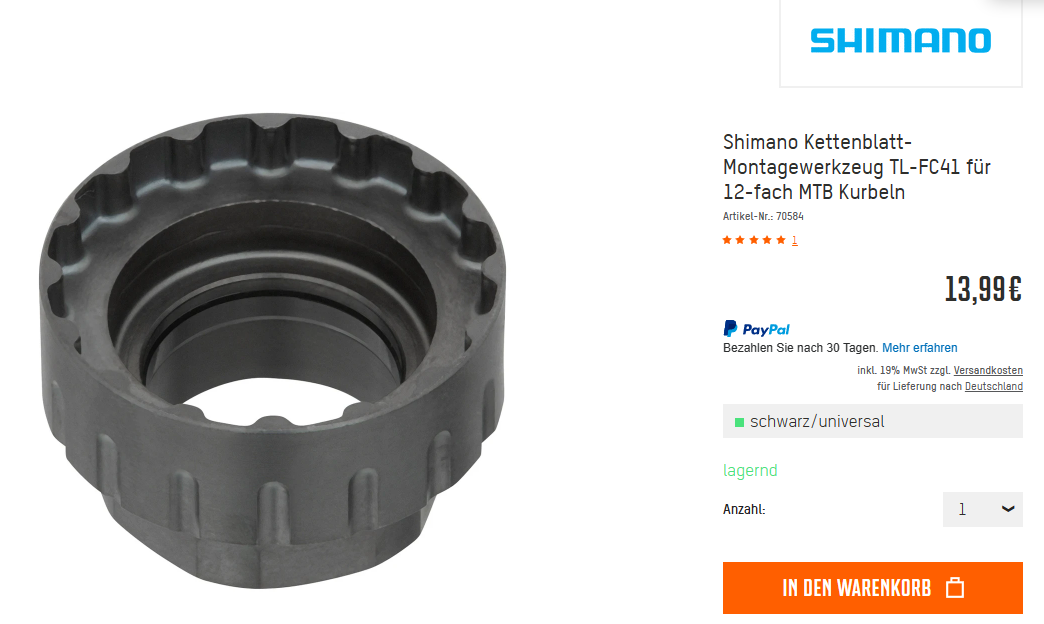Change delivery country via the Deutschland link
Image resolution: width=1044 pixels, height=624 pixels.
993,386
